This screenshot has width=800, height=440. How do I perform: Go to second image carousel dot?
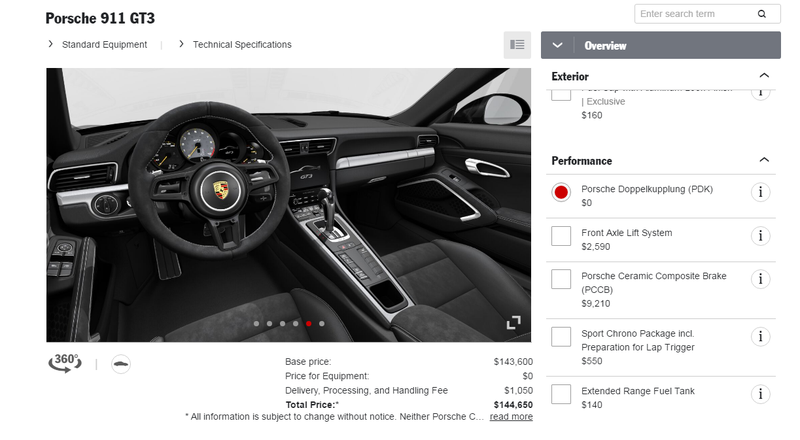(269, 323)
